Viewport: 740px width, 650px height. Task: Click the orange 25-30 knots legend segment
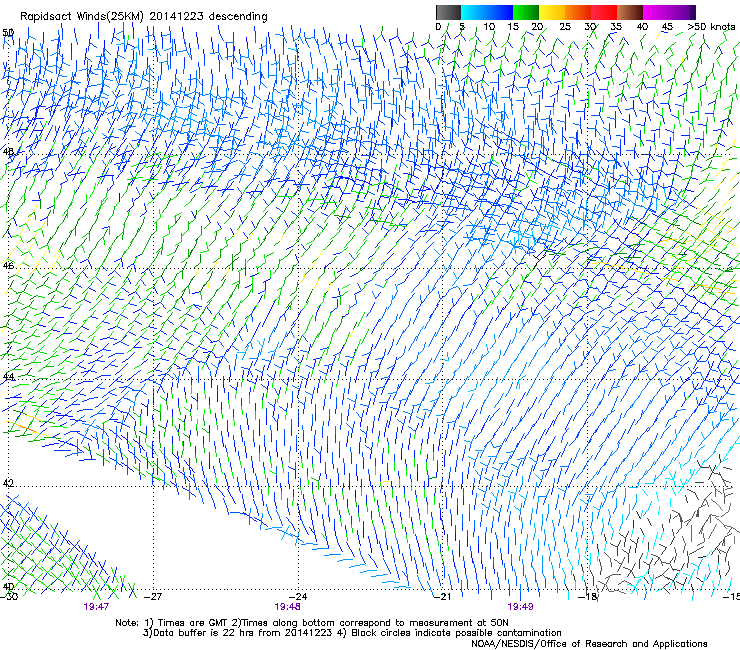[577, 12]
